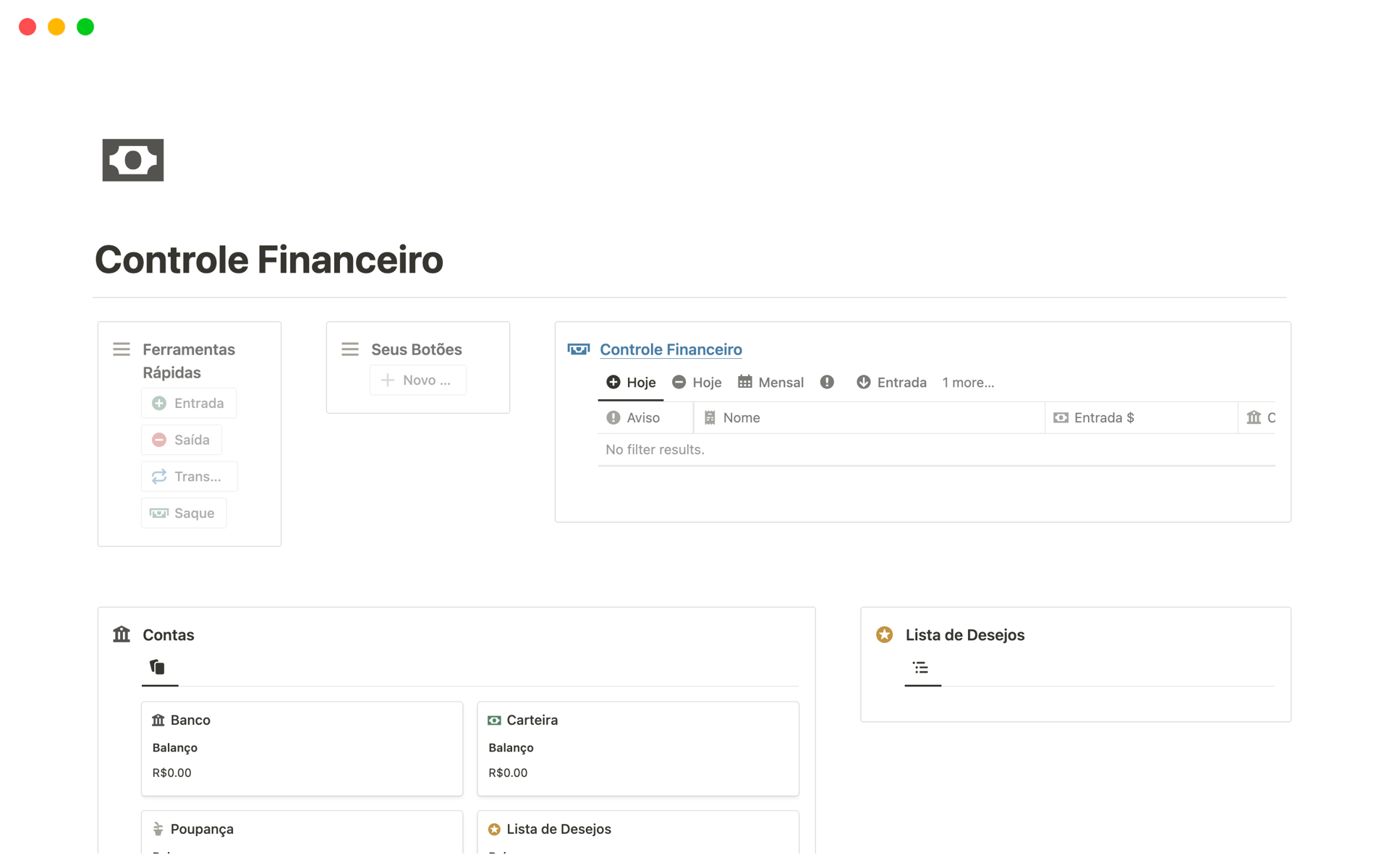Click the warning icon in the Aviso column header

[x=613, y=417]
